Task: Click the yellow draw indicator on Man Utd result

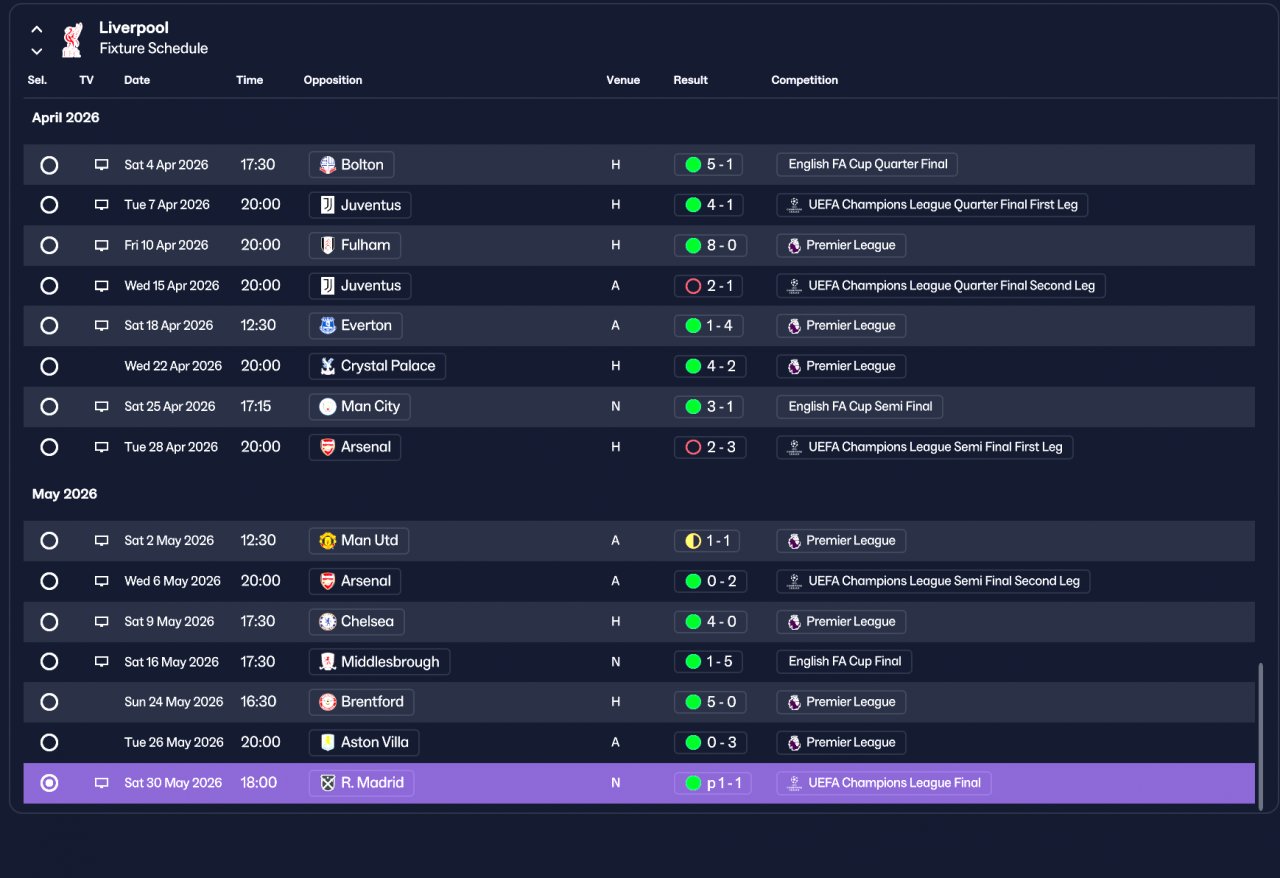Action: [693, 541]
